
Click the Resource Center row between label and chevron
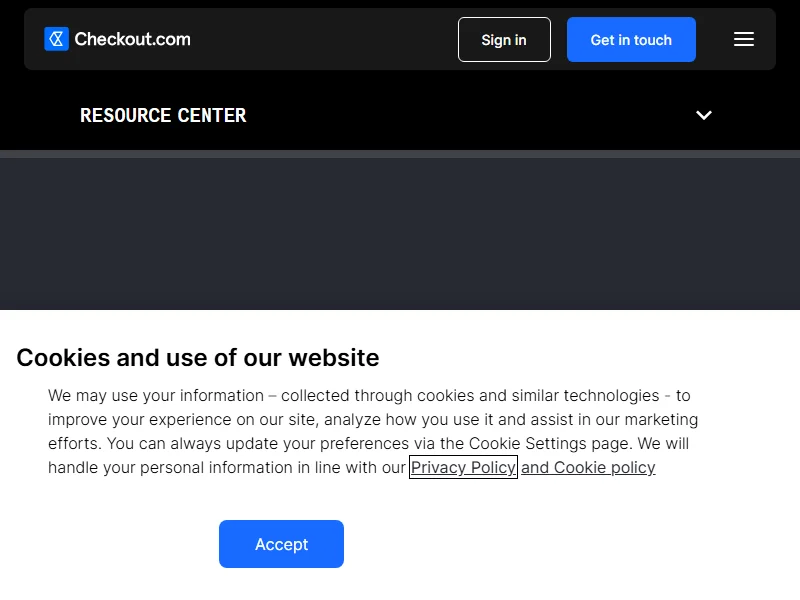pos(470,115)
